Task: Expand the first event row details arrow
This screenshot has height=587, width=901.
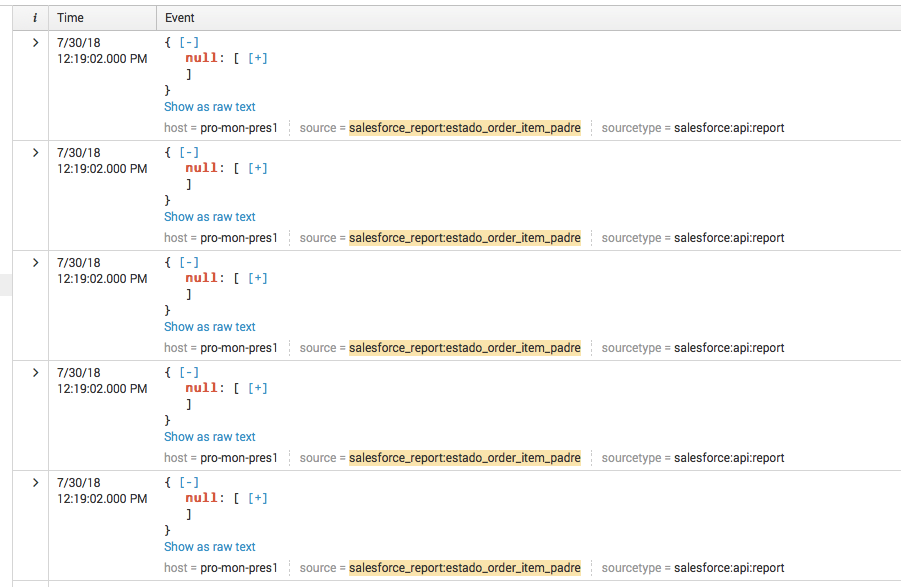Action: pyautogui.click(x=36, y=43)
